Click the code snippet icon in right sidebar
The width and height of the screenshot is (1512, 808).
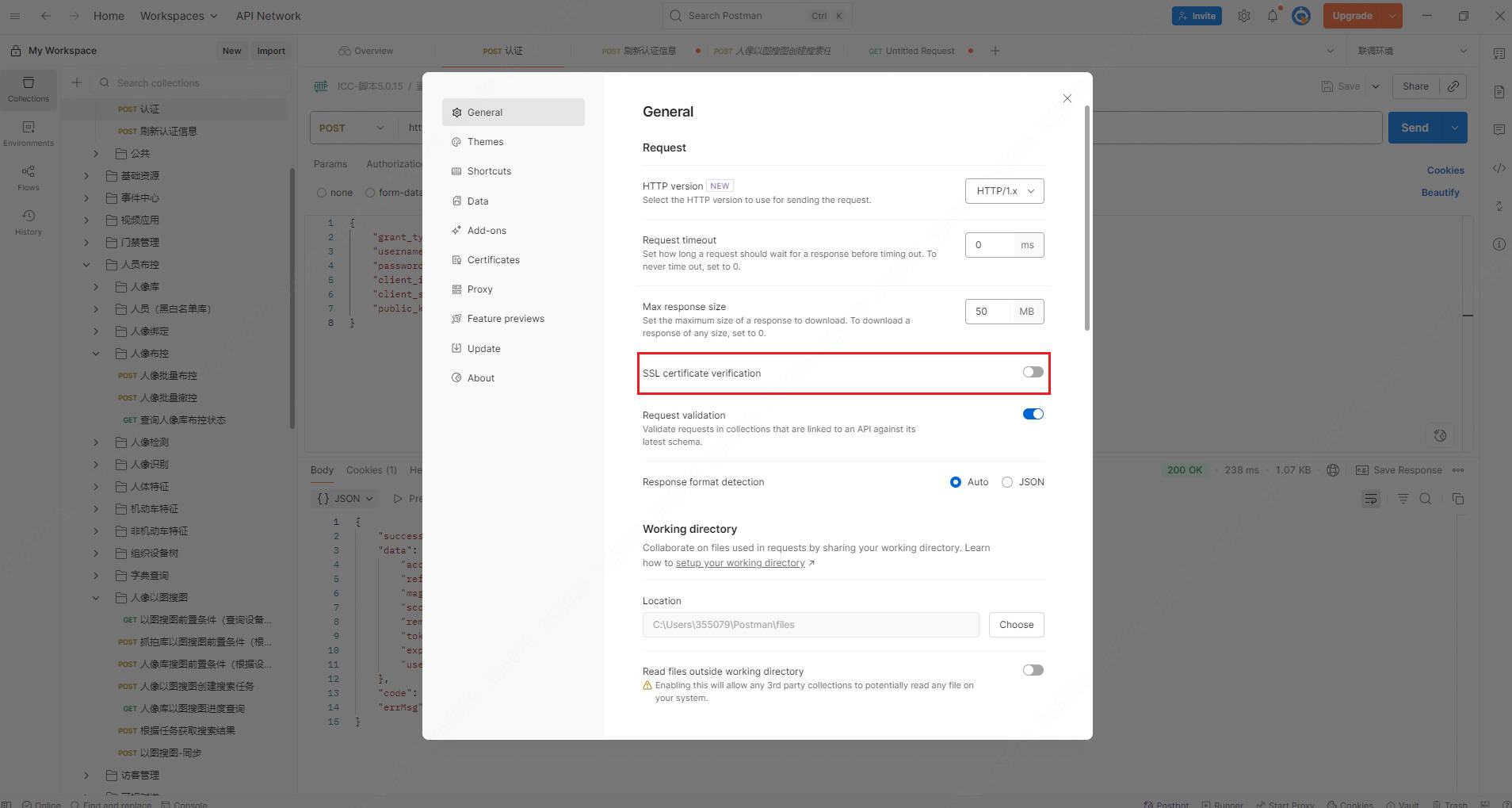1499,168
